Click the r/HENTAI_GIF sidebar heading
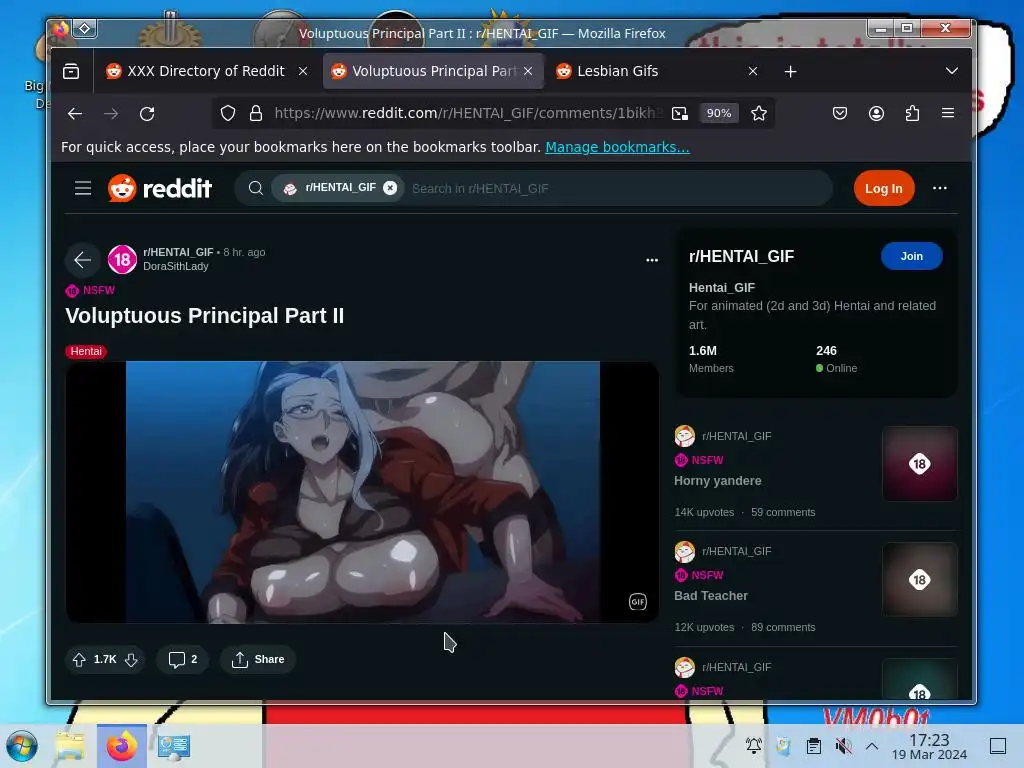Screen dimensions: 1024x768 pos(741,257)
